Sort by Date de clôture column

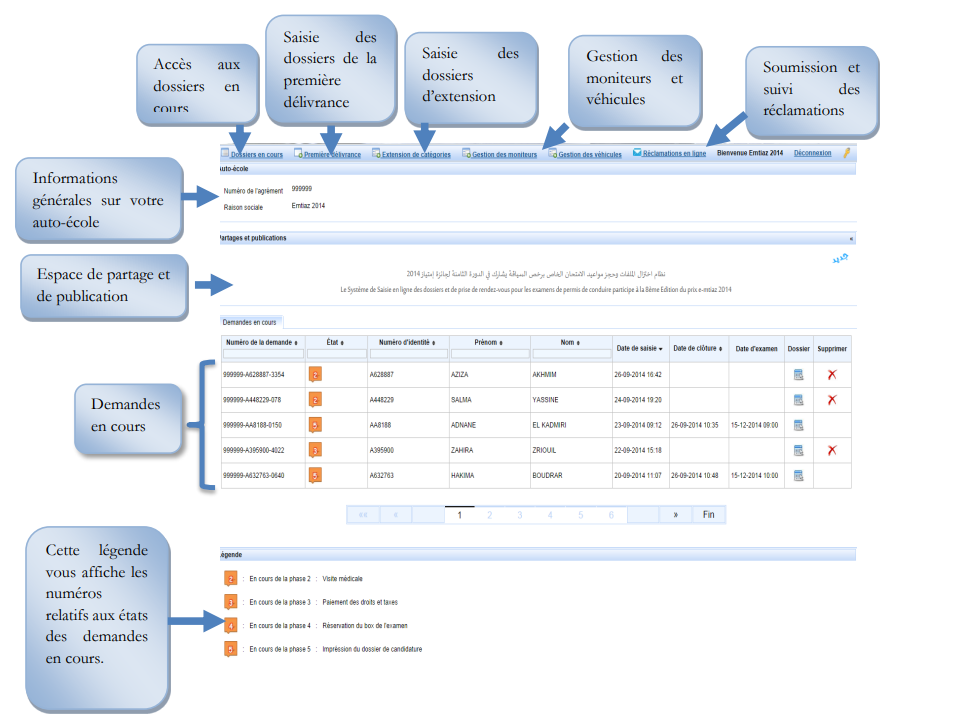(x=697, y=348)
